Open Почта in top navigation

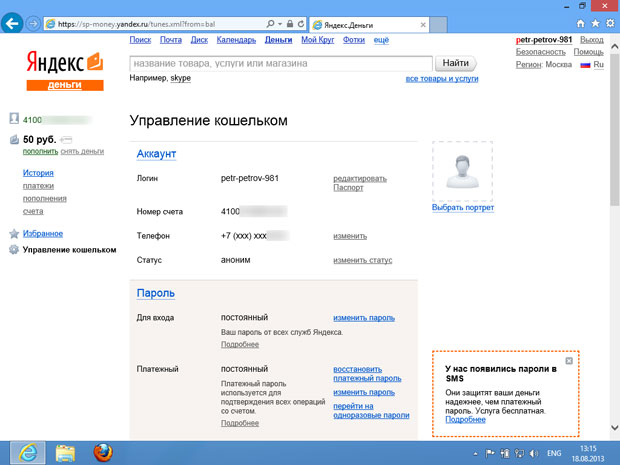(x=171, y=40)
